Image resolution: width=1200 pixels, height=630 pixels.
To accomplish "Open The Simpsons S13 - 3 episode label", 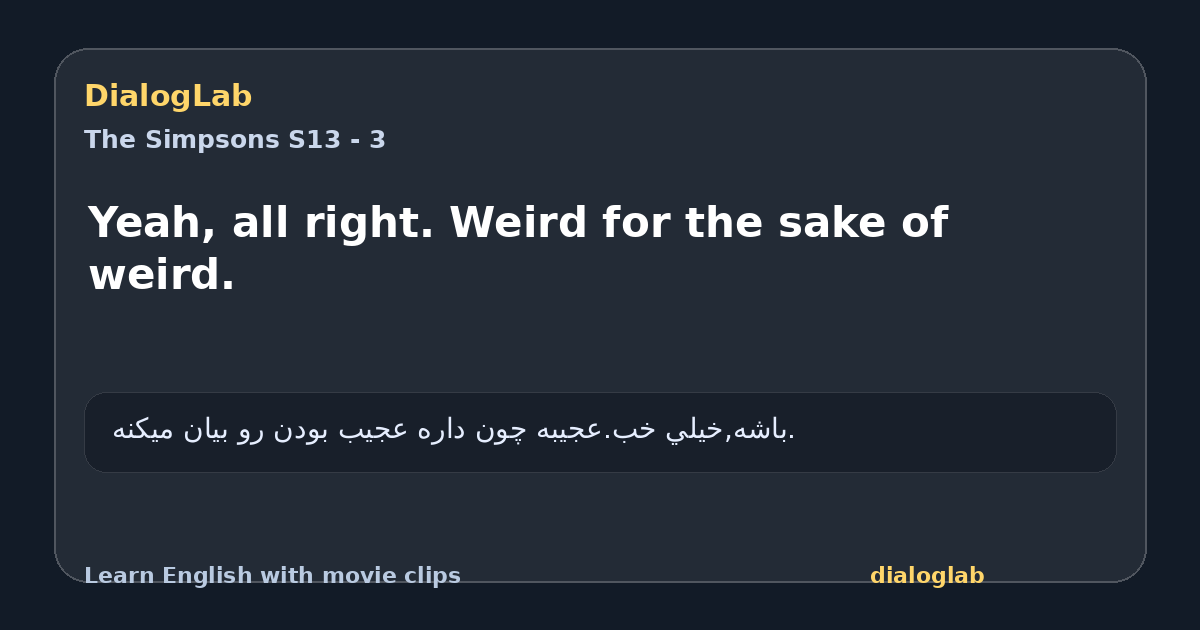I will [x=235, y=140].
